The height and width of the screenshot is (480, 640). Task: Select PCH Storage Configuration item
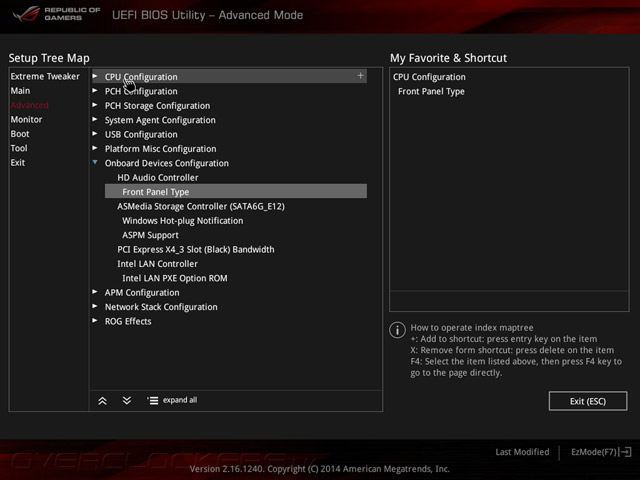pyautogui.click(x=157, y=106)
